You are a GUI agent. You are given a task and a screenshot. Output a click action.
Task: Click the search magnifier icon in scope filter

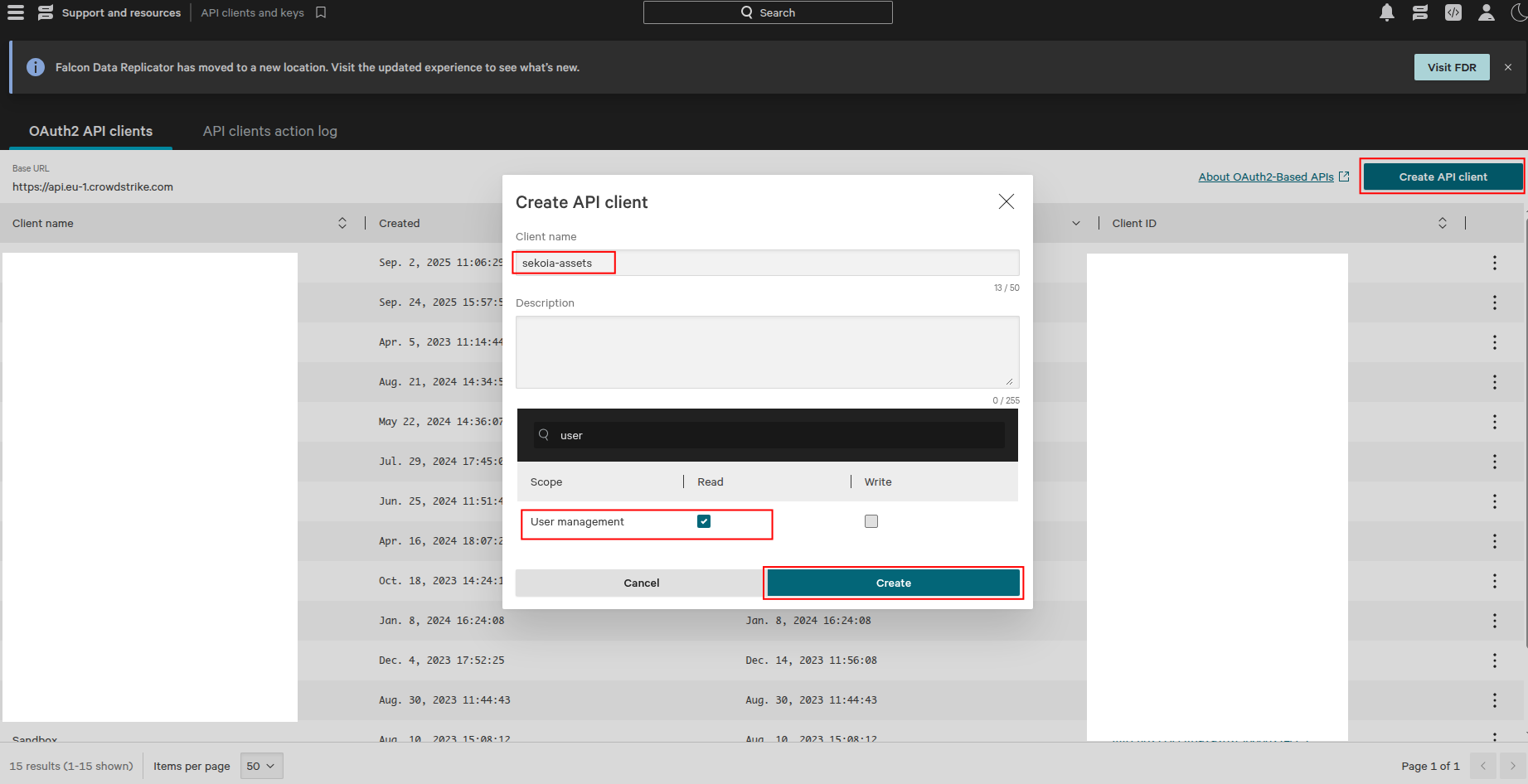point(544,434)
